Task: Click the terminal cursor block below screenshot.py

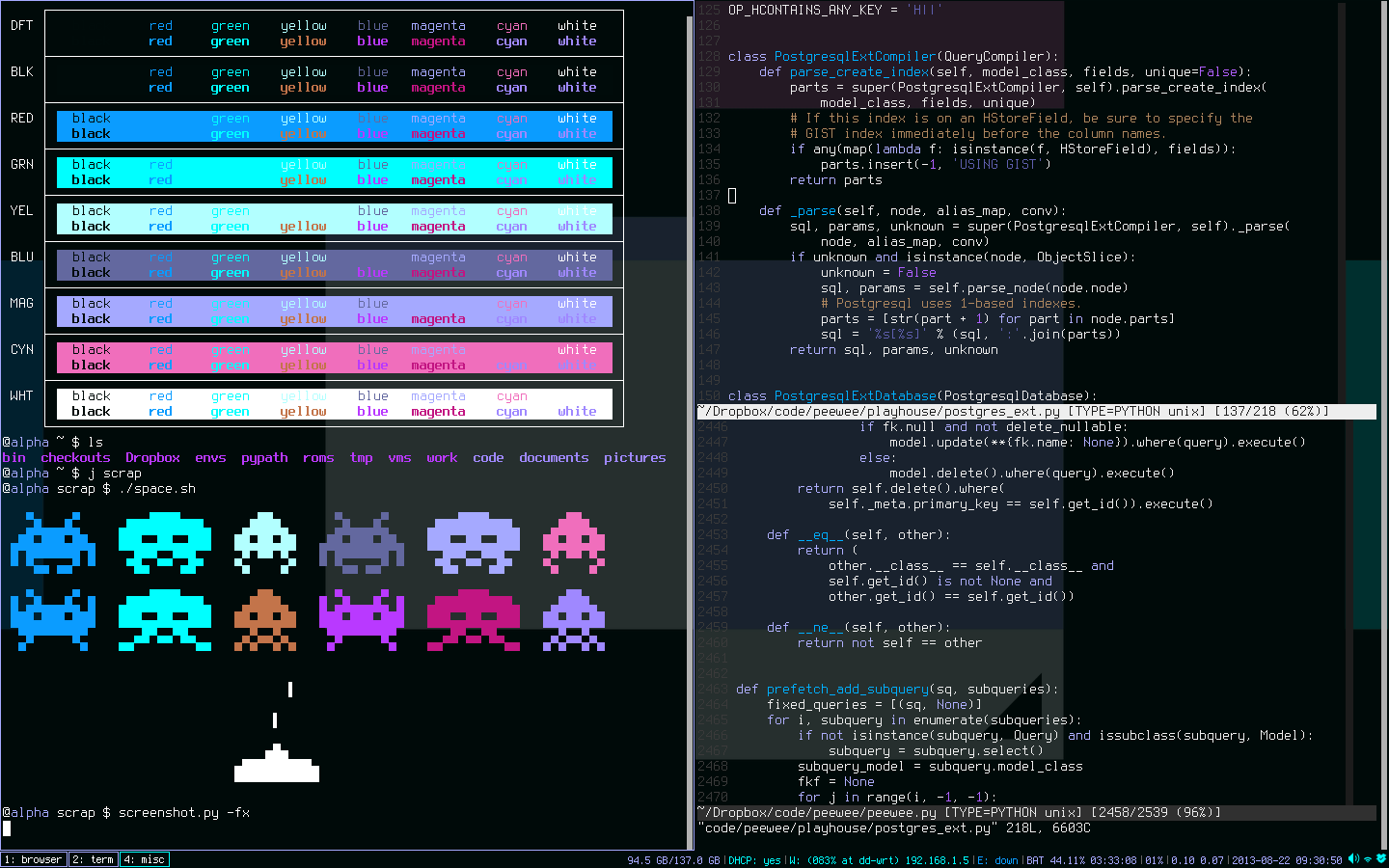Action: (x=6, y=828)
